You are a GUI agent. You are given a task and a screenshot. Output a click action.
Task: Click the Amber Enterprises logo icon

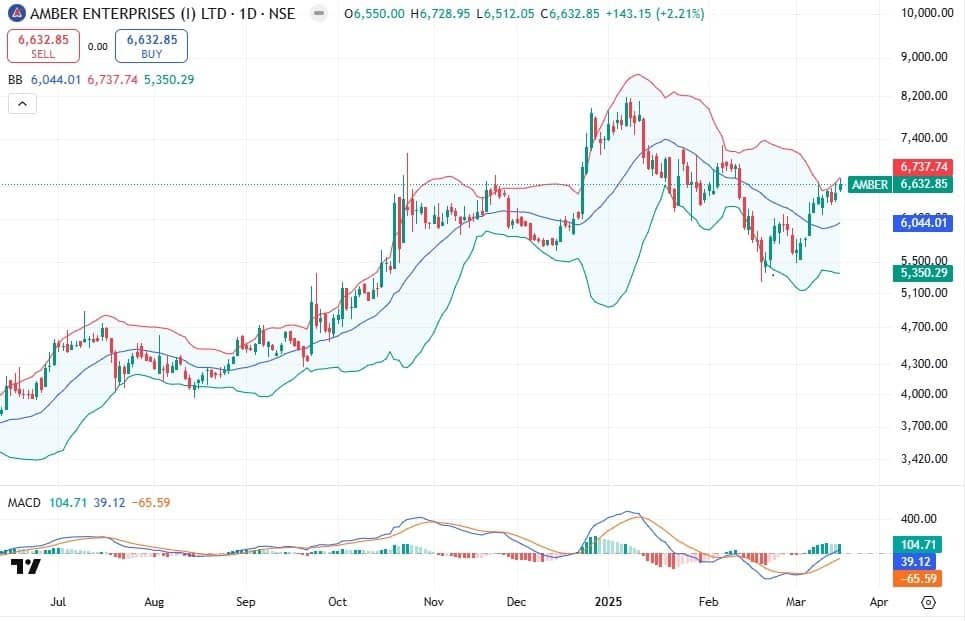tap(14, 14)
